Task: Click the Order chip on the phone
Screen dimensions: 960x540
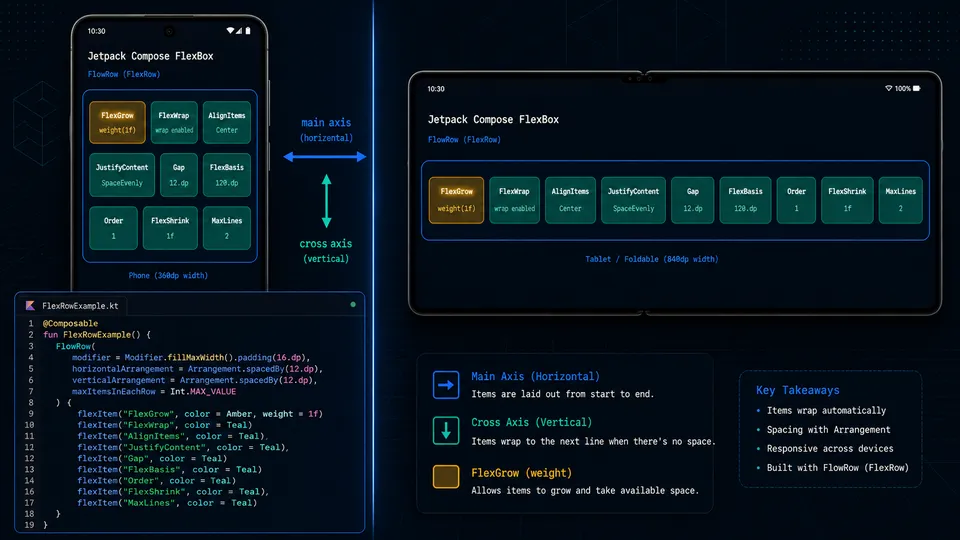Action: (113, 228)
